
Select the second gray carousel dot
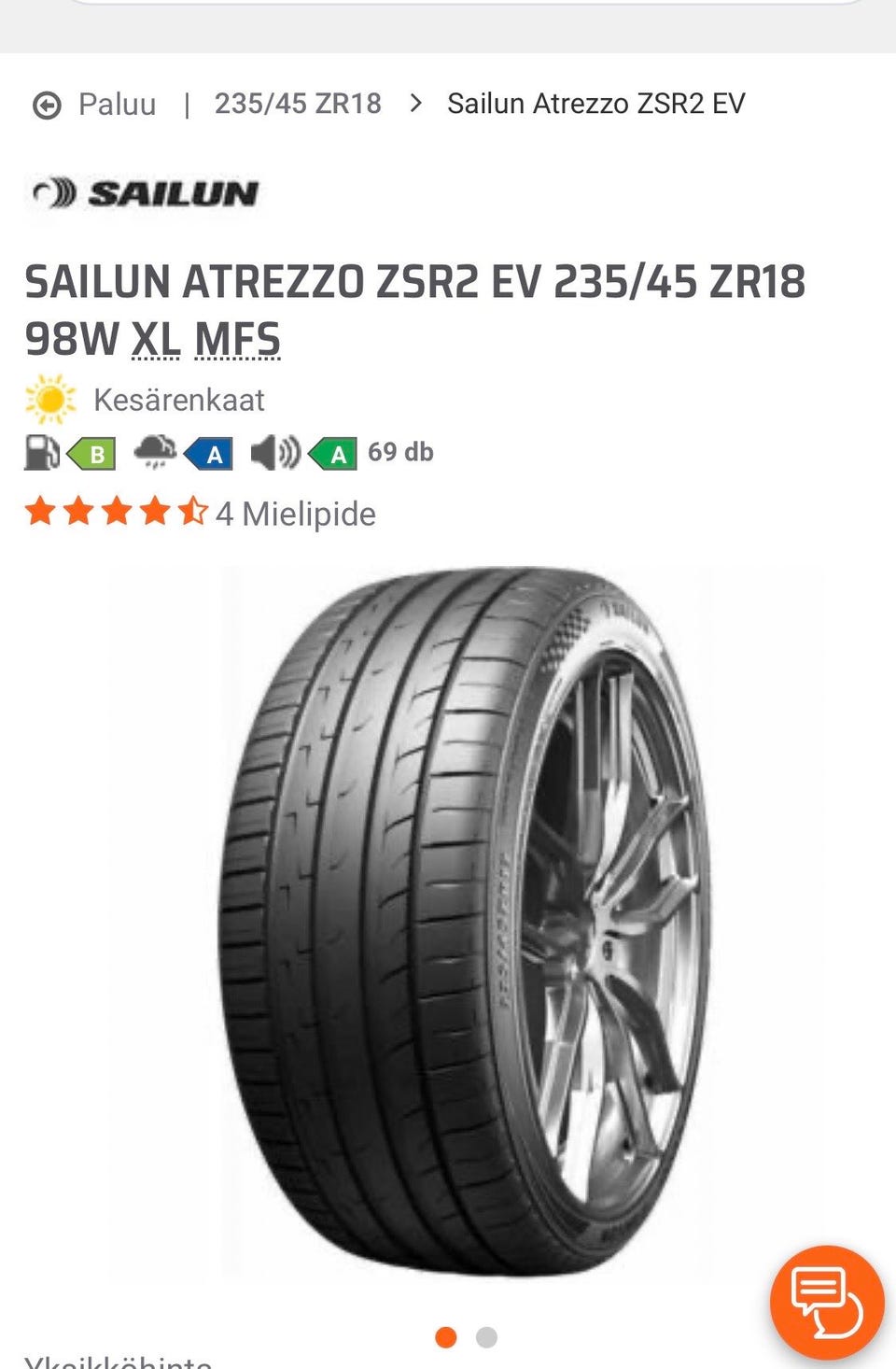click(486, 1337)
